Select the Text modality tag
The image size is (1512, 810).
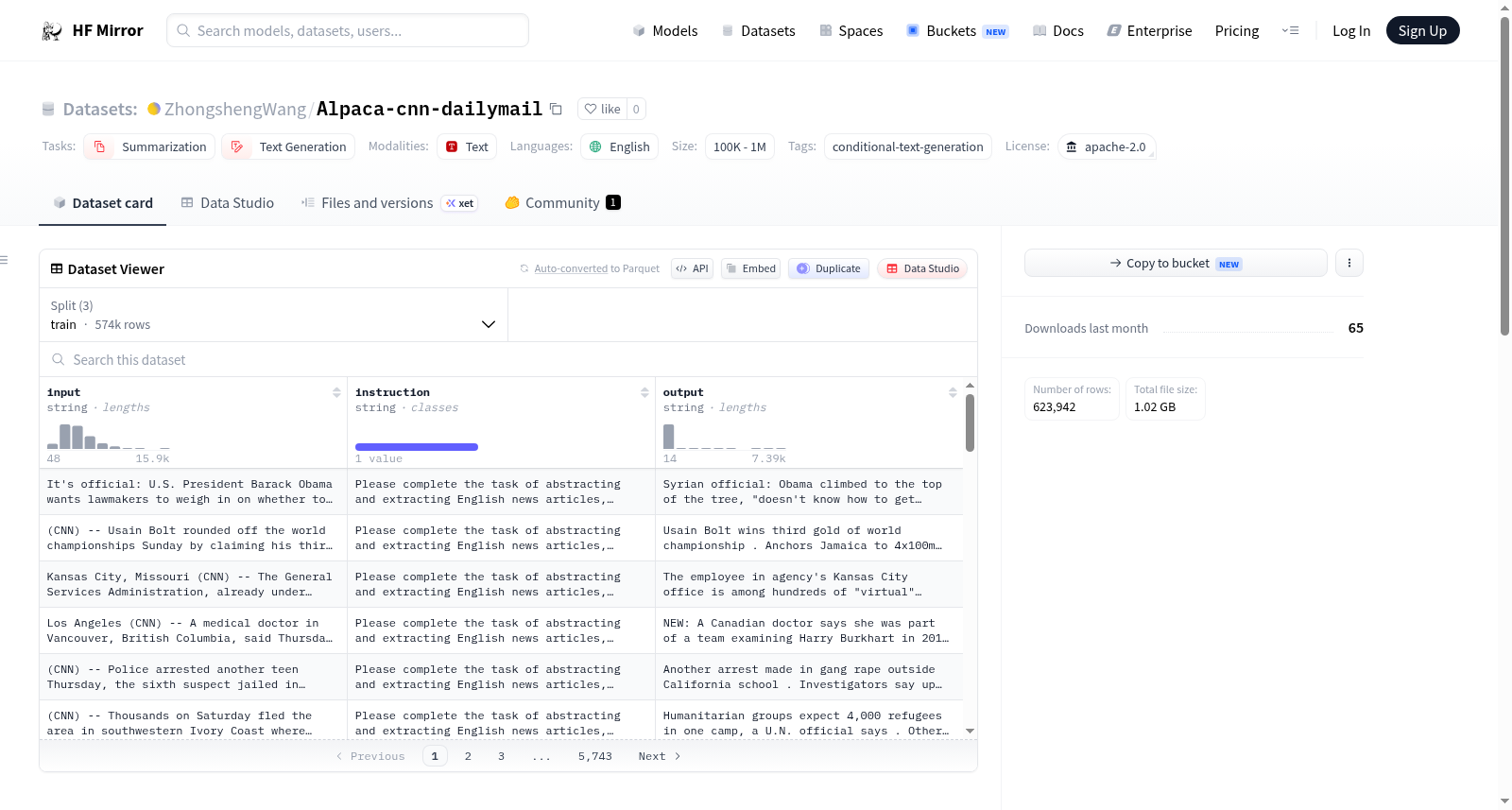[467, 146]
